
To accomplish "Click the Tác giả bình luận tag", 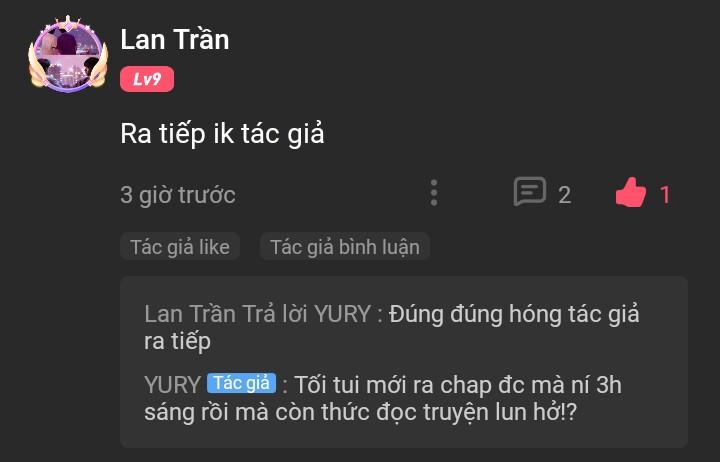I will (345, 247).
